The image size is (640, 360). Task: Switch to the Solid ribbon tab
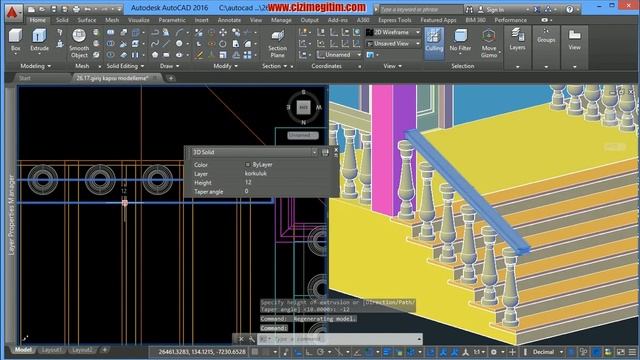pyautogui.click(x=62, y=20)
